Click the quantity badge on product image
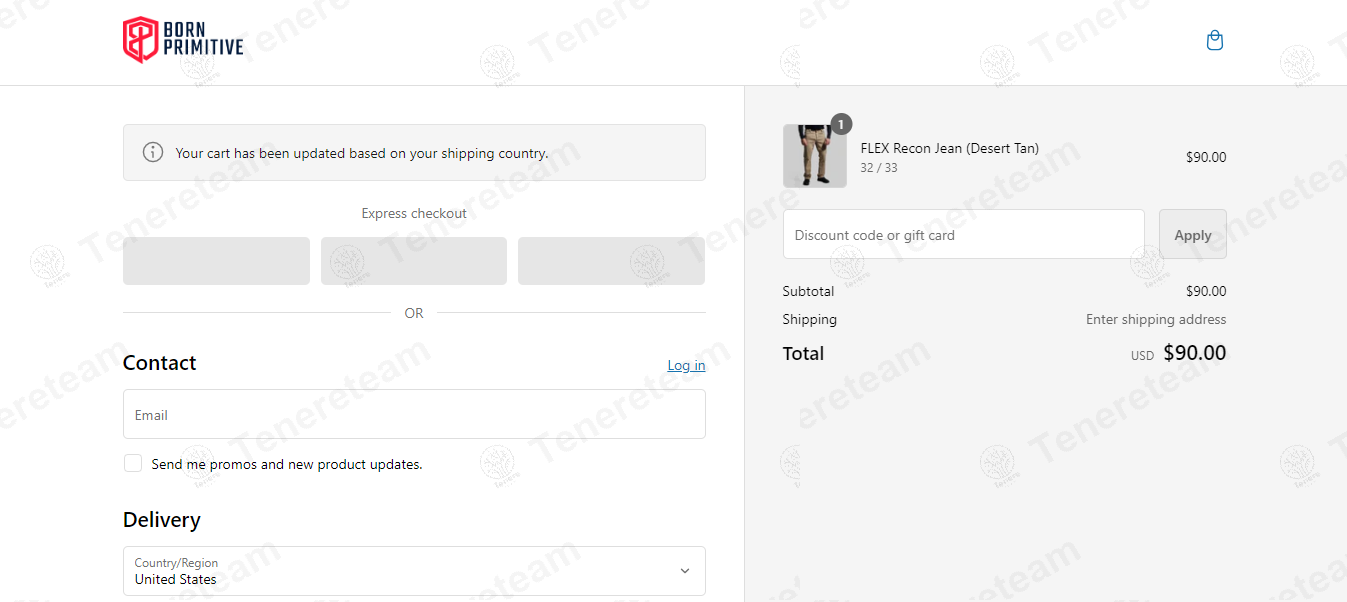Screen dimensions: 1347x602 (841, 124)
